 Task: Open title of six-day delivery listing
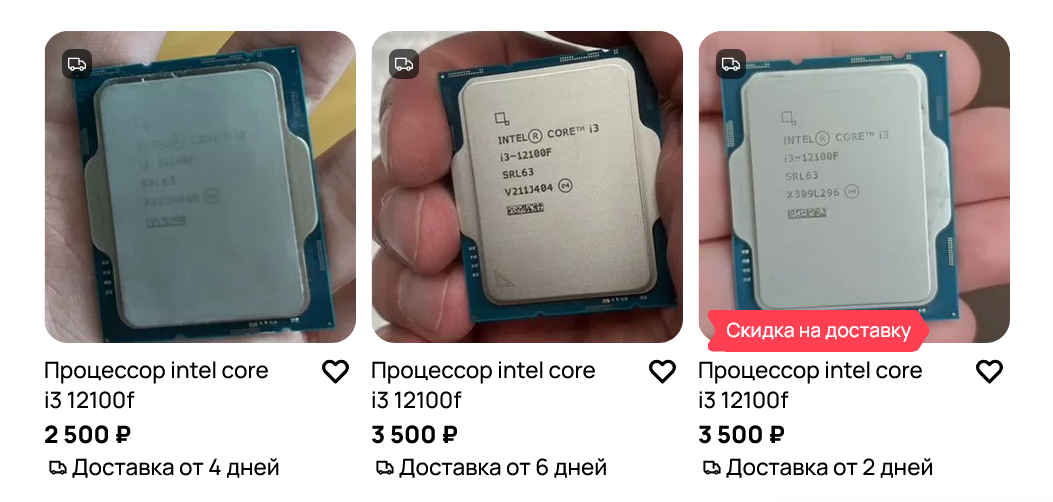[484, 385]
